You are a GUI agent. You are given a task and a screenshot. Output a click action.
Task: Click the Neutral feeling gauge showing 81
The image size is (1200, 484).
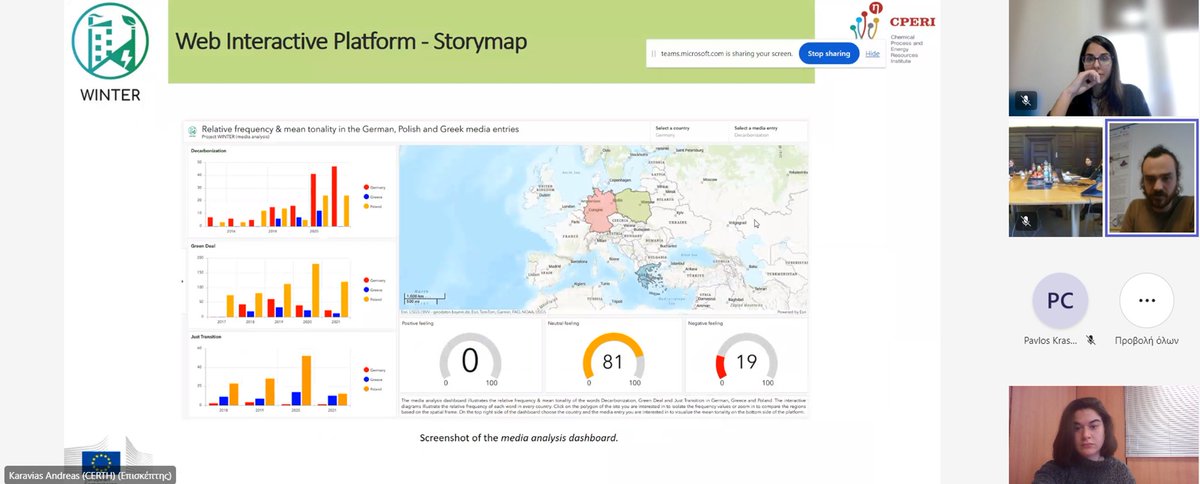612,361
